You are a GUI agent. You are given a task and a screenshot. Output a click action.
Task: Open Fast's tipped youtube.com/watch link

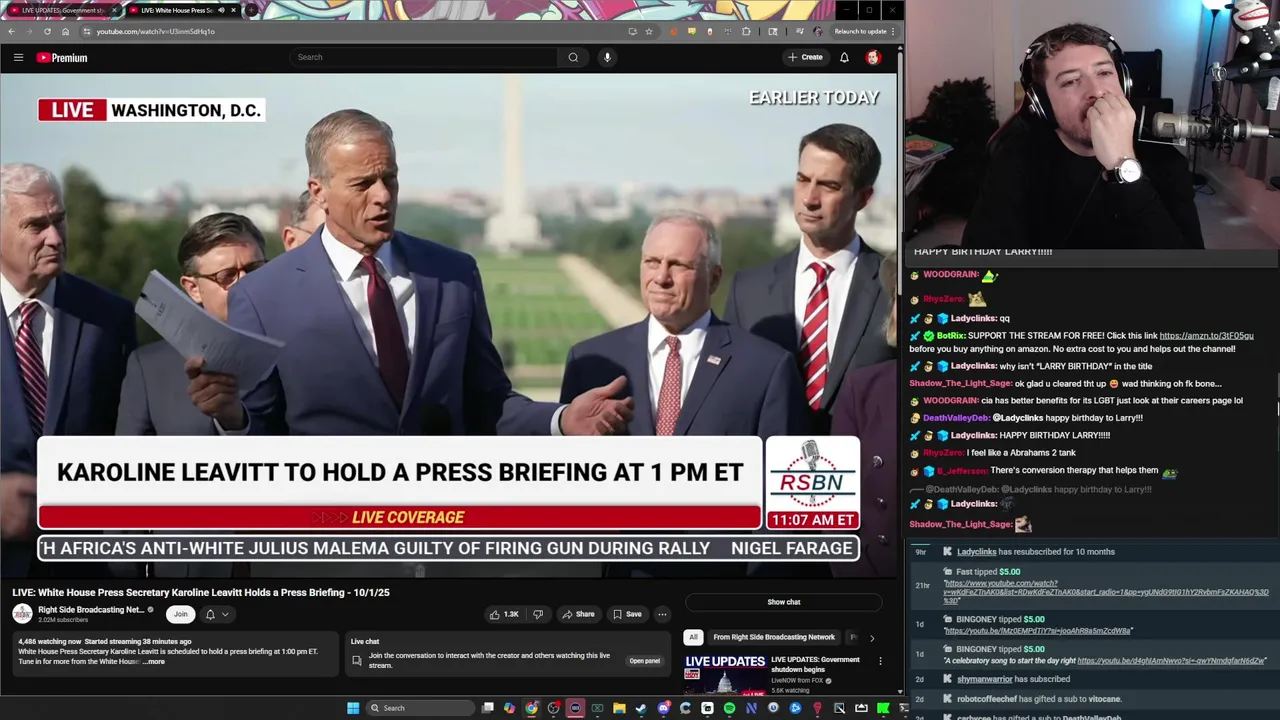(1106, 591)
